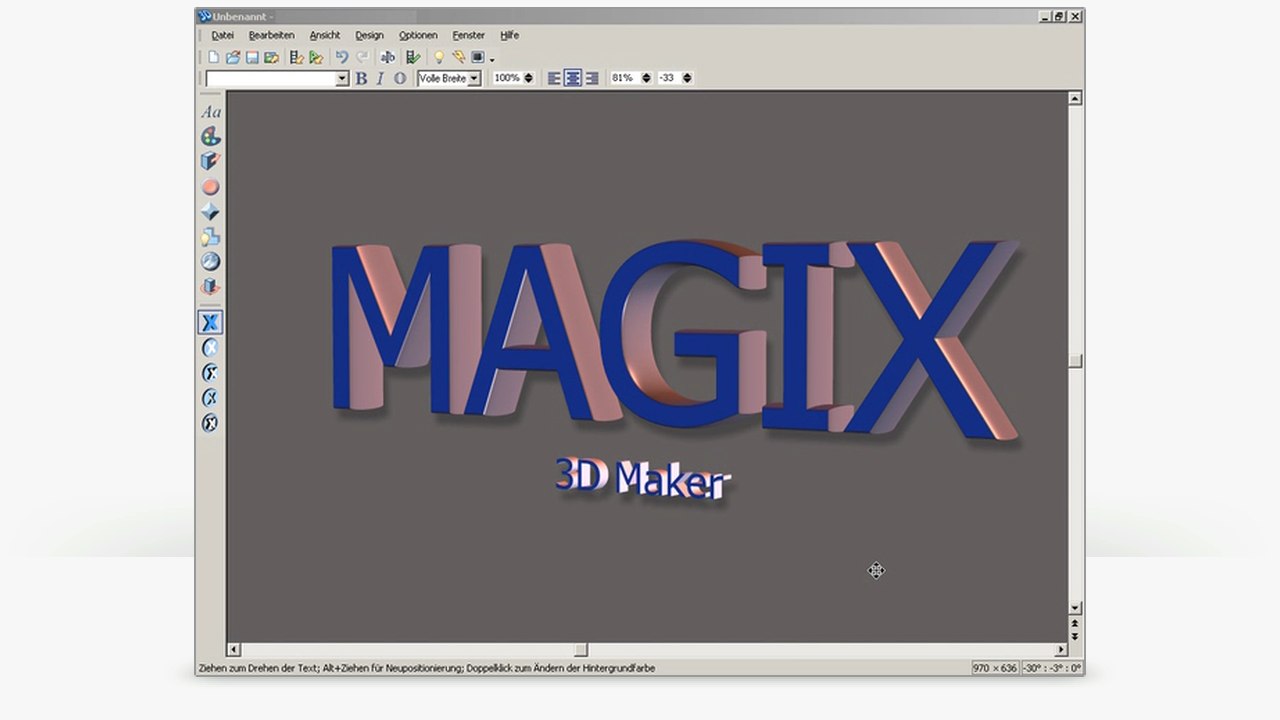Open the Bearbeiten menu
The height and width of the screenshot is (720, 1280).
271,35
